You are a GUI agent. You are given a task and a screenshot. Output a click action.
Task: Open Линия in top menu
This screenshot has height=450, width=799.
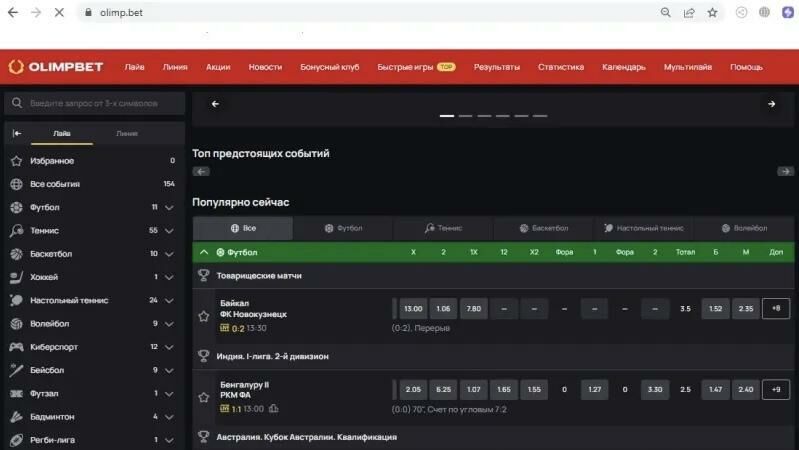(175, 67)
